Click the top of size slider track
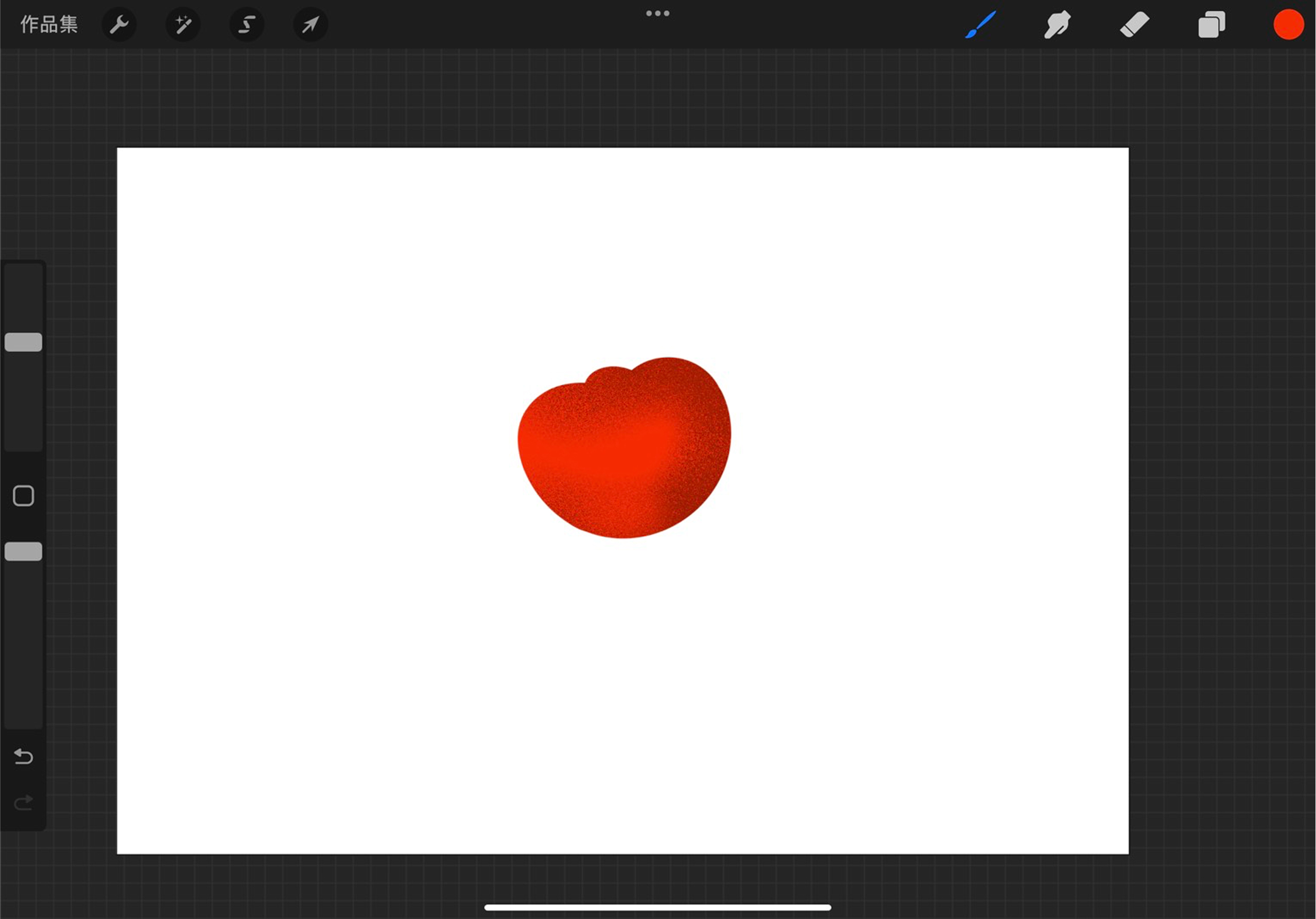Image resolution: width=1316 pixels, height=919 pixels. click(x=24, y=275)
